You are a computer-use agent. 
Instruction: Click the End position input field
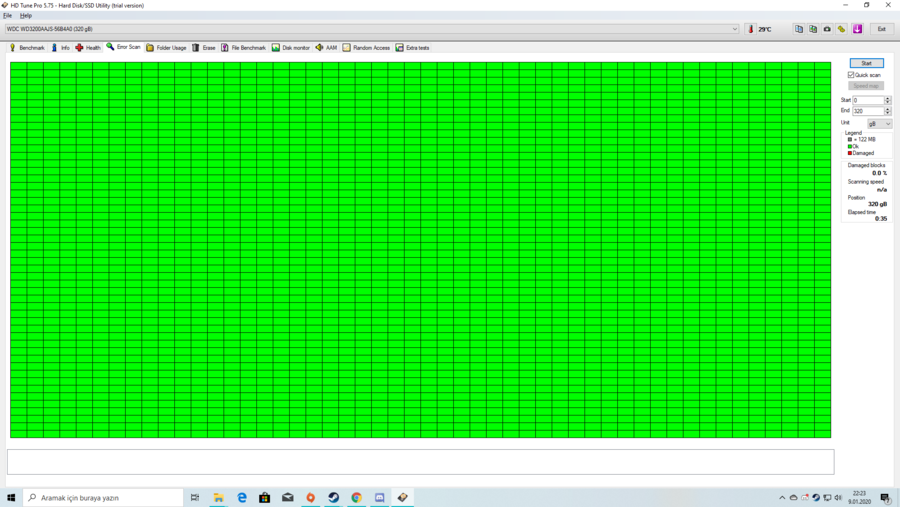click(868, 111)
